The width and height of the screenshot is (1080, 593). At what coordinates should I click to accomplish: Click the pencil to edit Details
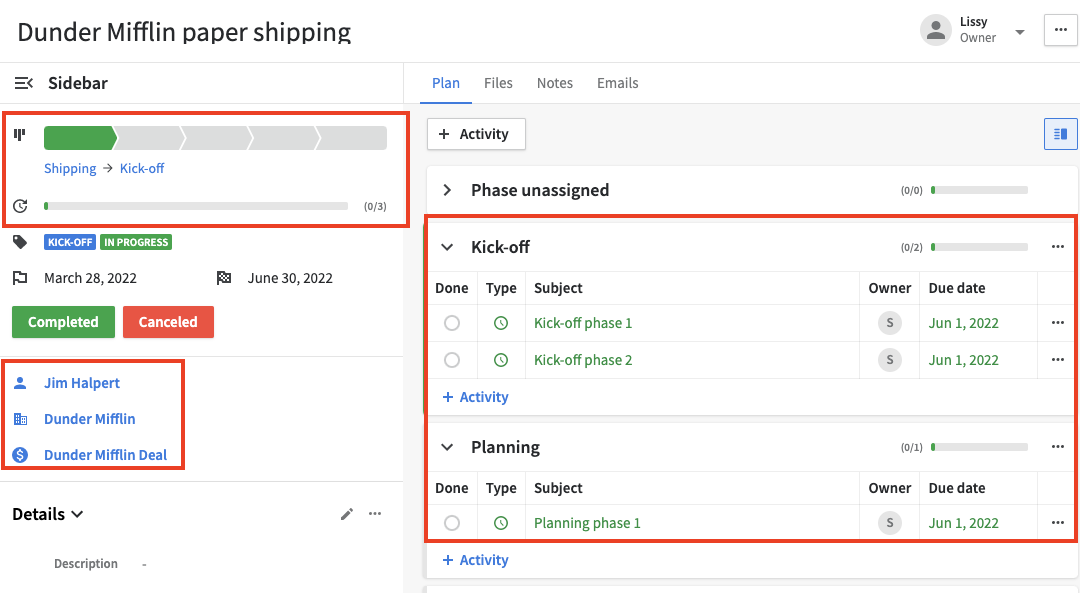click(347, 513)
